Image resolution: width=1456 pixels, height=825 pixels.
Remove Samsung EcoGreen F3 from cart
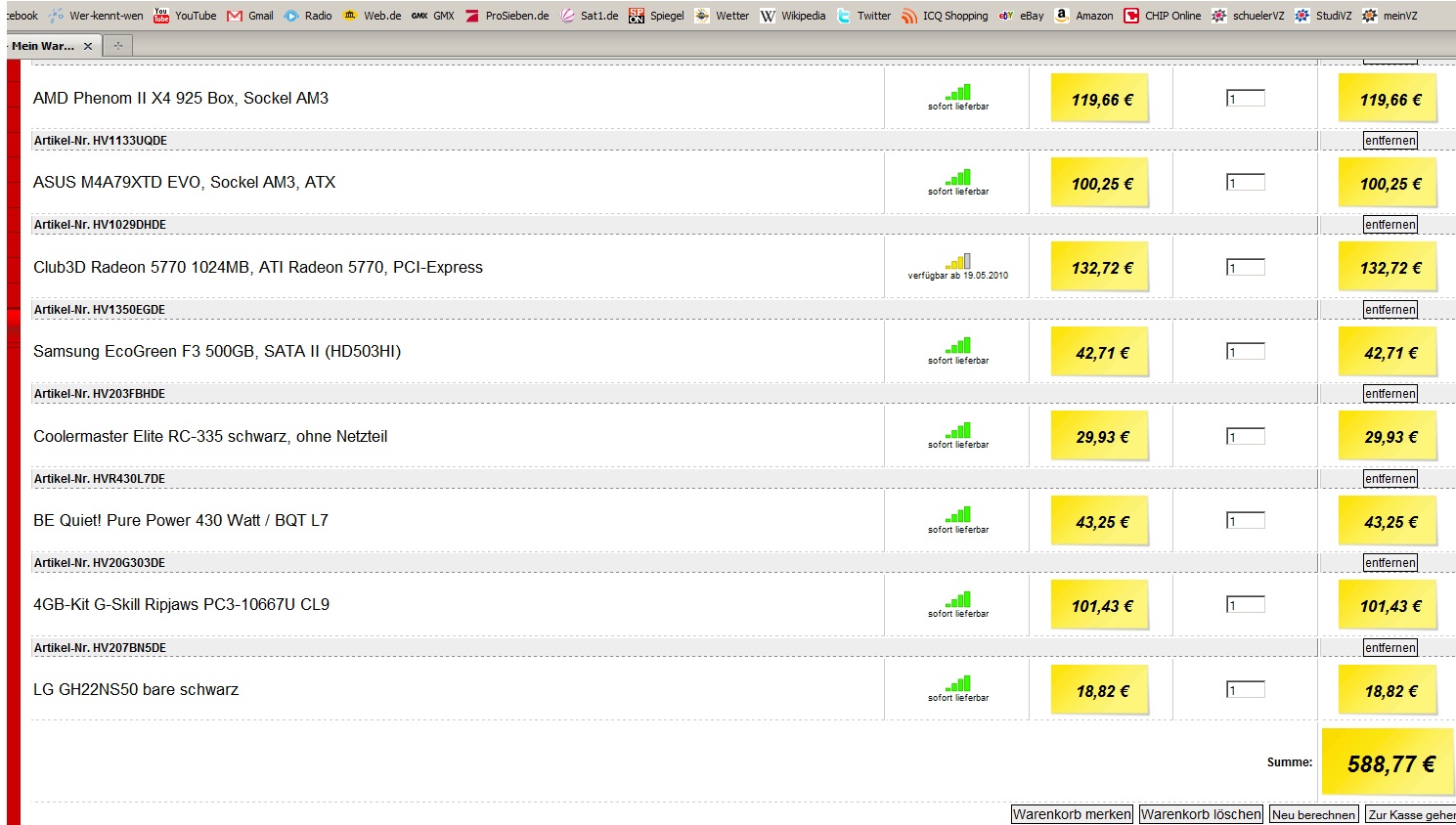pyautogui.click(x=1390, y=310)
